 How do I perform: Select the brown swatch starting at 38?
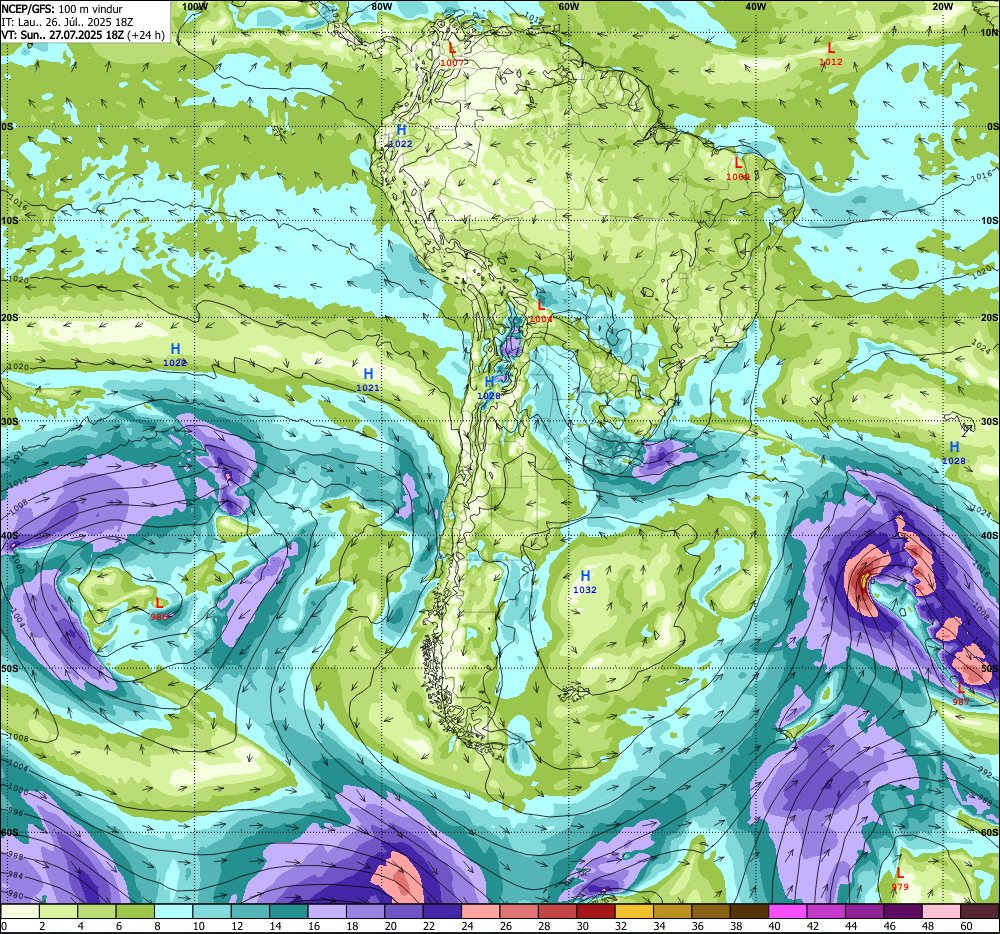749,912
